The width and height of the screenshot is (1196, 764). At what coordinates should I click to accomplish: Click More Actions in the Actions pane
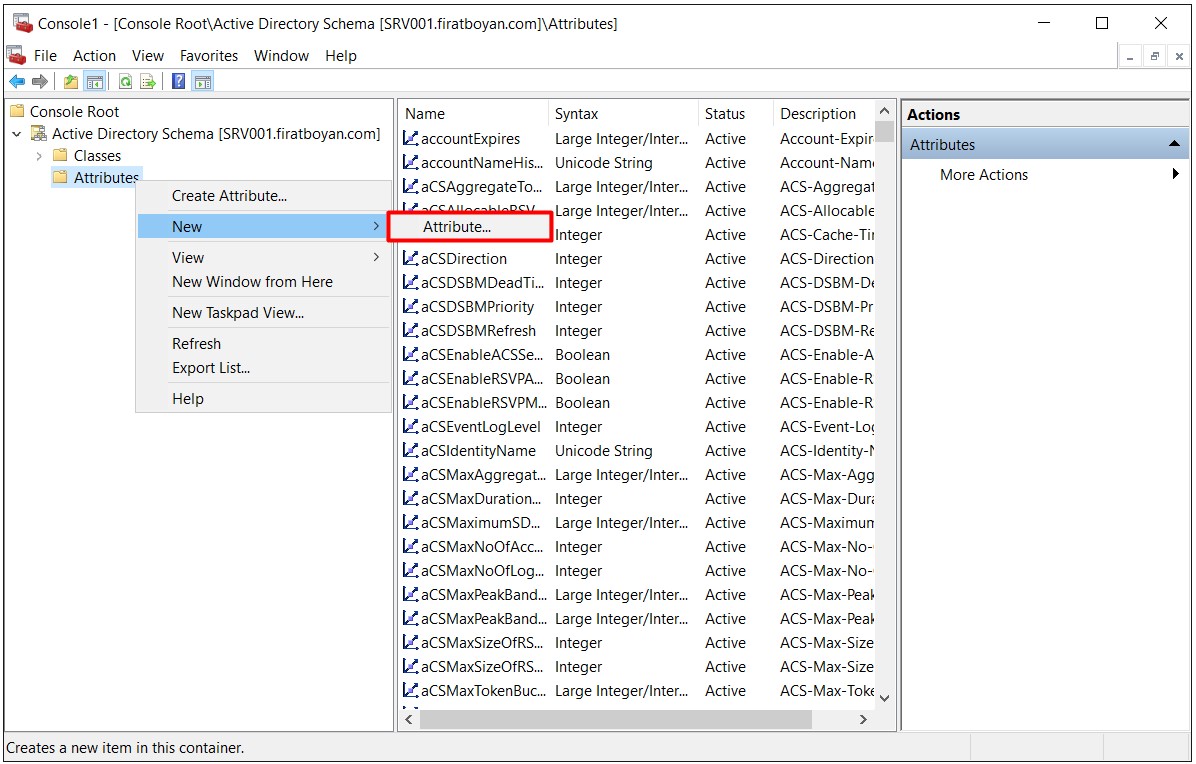coord(984,175)
